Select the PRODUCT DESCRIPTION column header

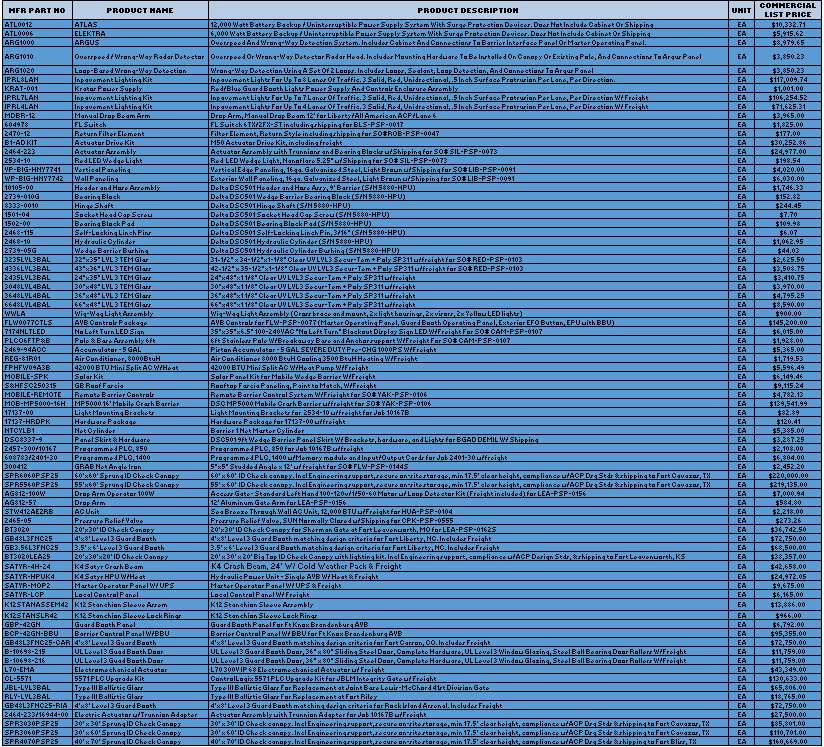468,11
